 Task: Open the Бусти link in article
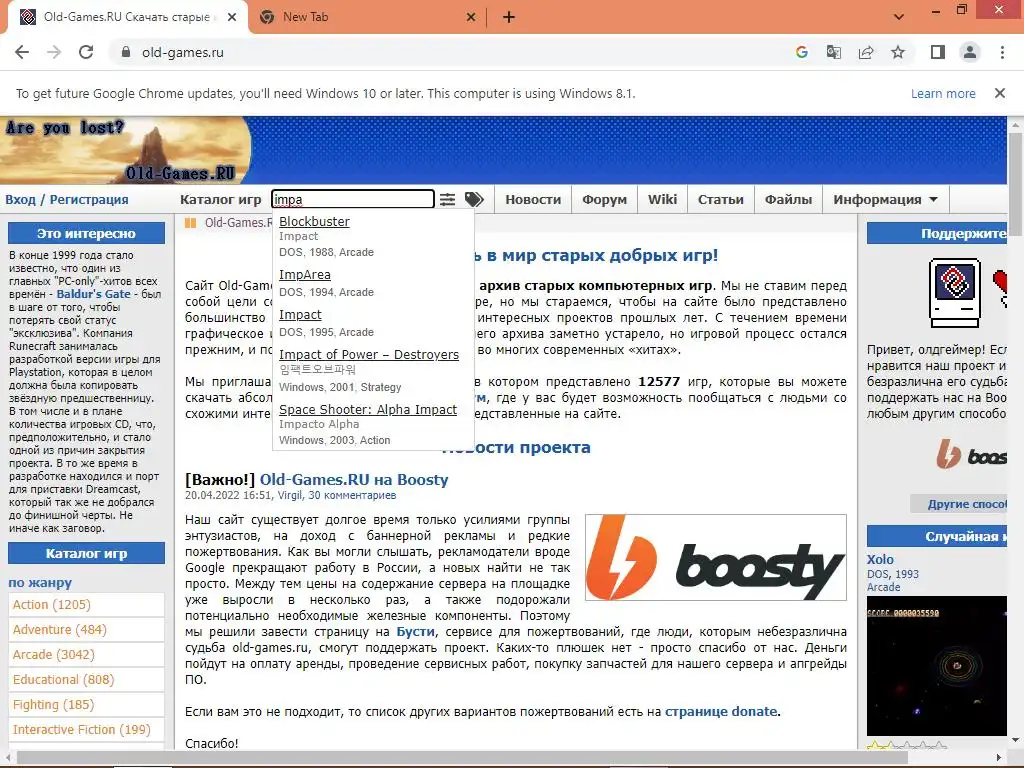[x=415, y=632]
